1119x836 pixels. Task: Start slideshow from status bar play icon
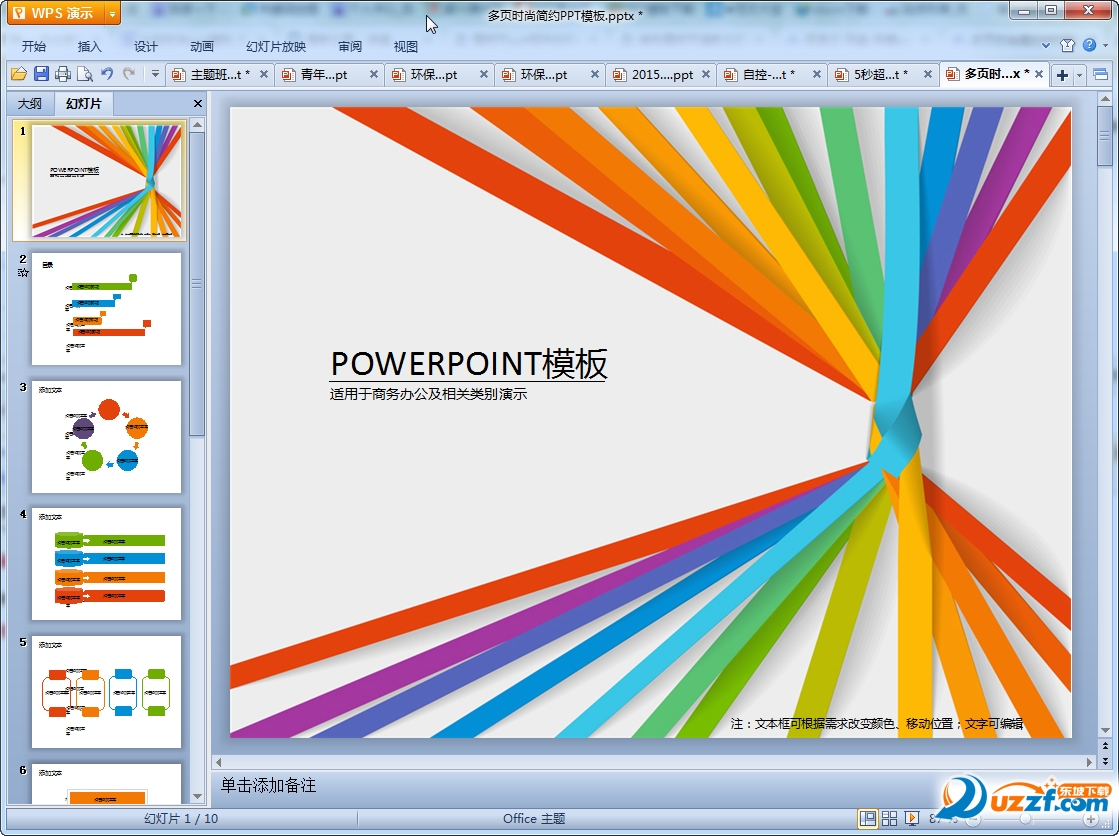[912, 819]
